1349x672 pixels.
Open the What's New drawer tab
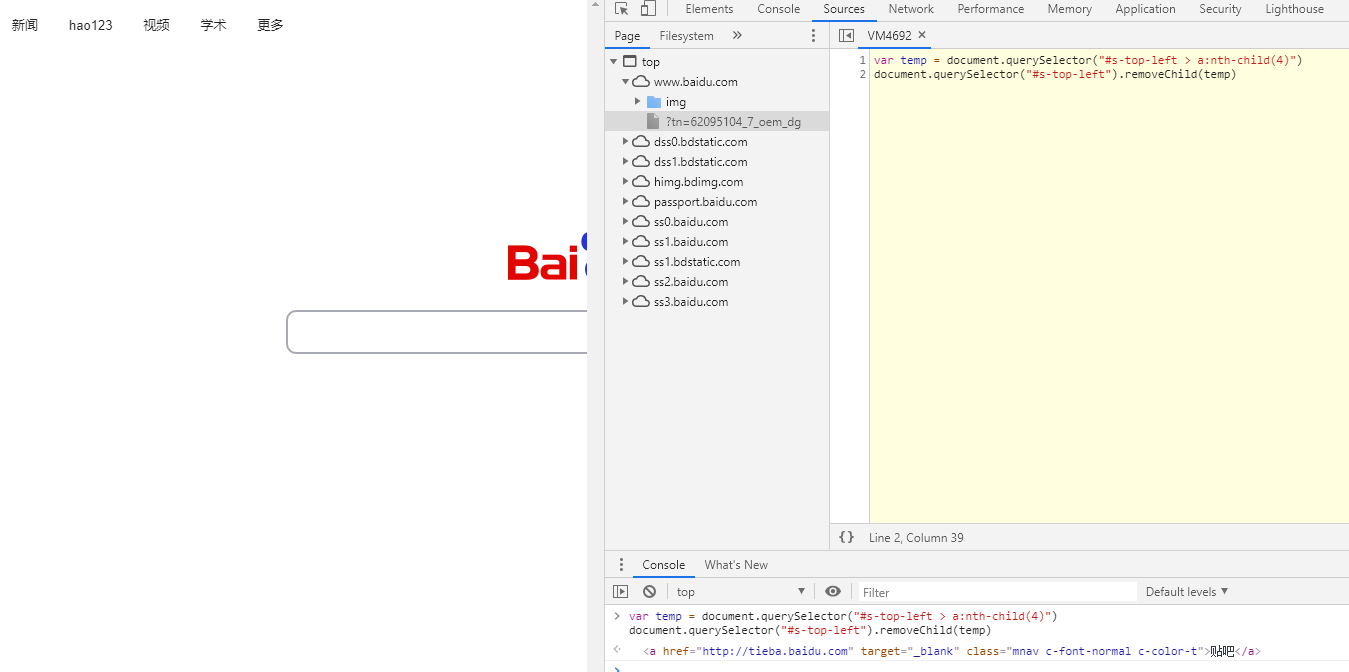(736, 565)
